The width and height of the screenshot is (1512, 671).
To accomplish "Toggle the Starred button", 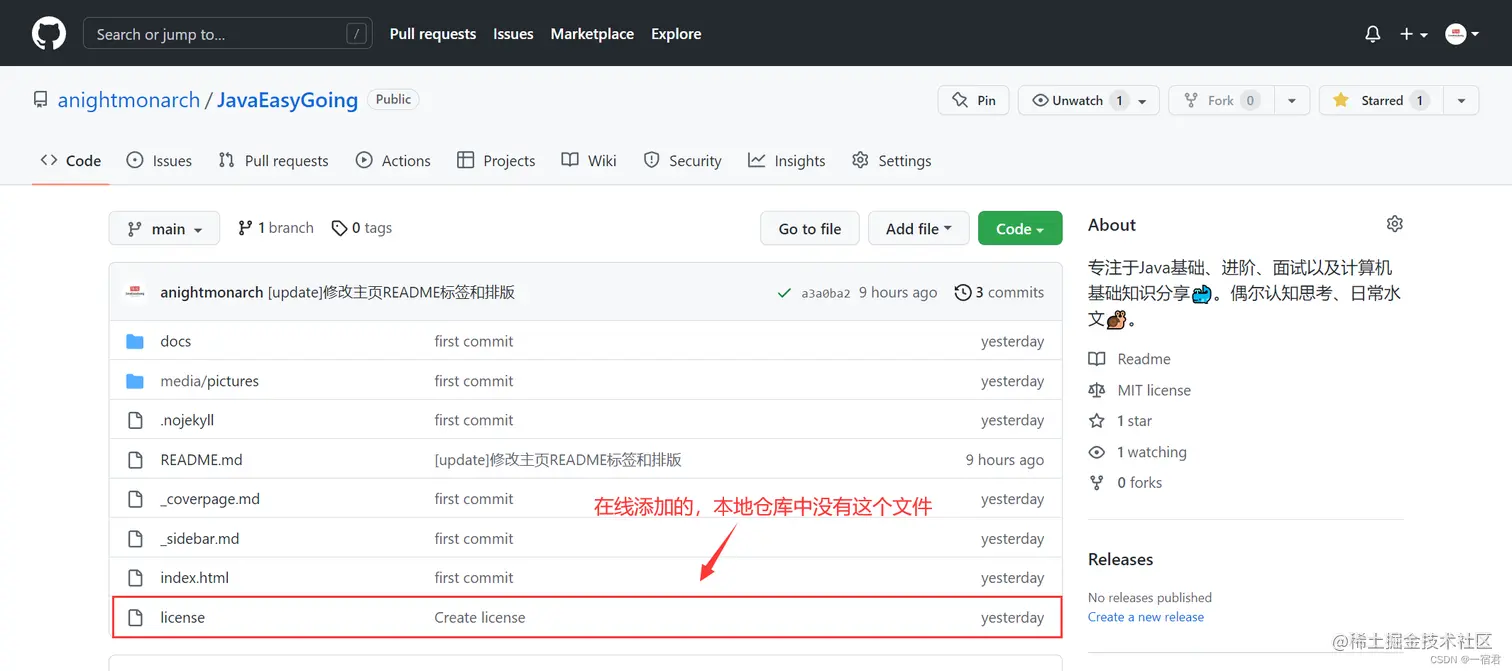I will click(1381, 100).
